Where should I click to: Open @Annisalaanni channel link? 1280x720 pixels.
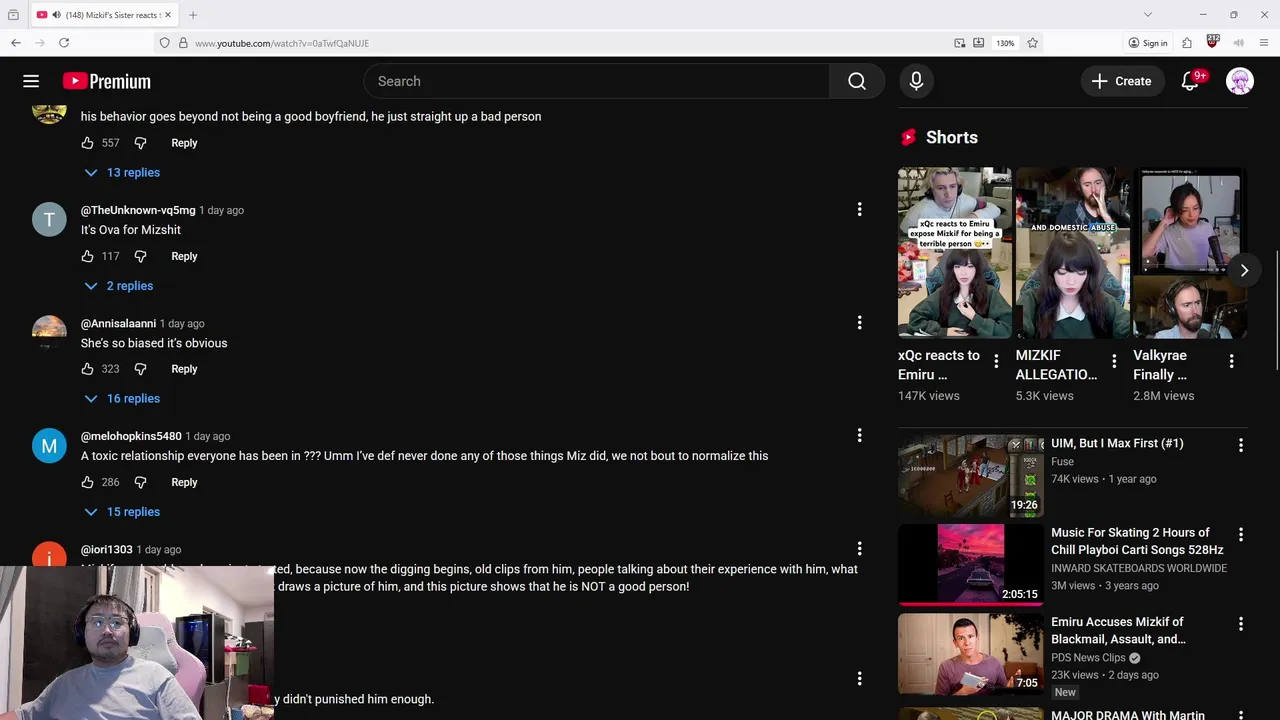118,323
